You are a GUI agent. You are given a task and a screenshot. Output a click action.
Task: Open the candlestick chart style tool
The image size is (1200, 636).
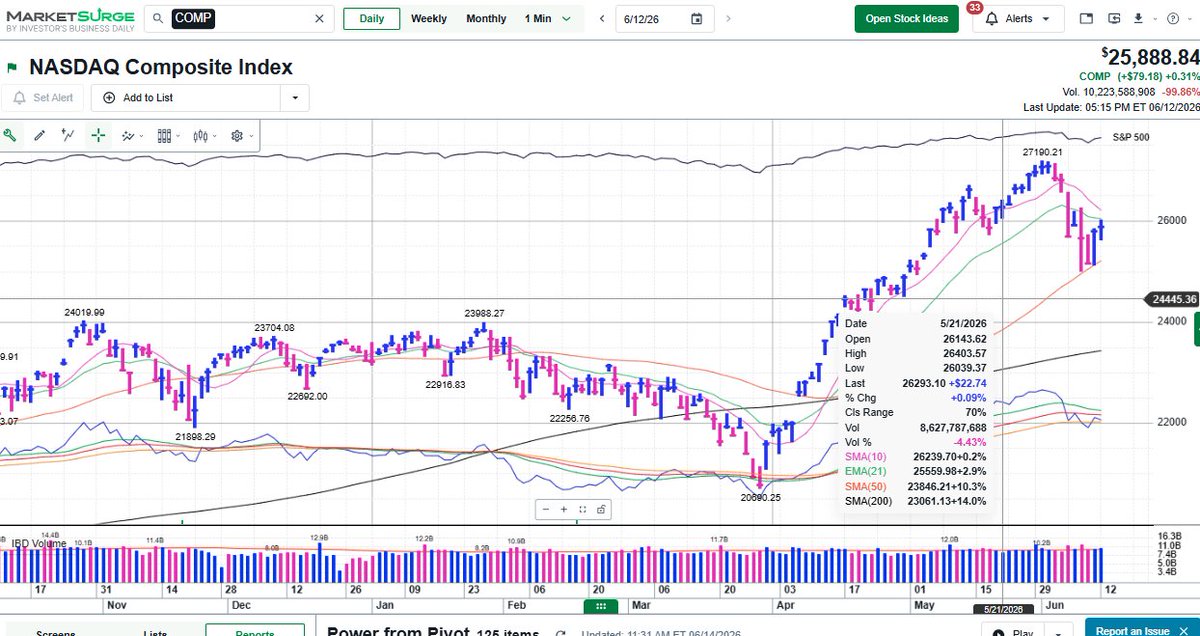click(x=200, y=136)
